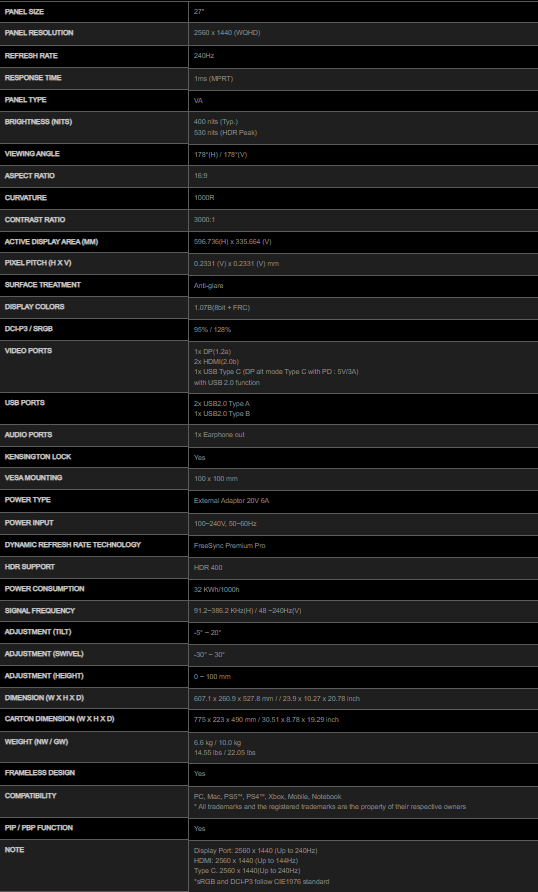
Task: Click the DCI-P3 / SRGB label
Action: click(29, 329)
